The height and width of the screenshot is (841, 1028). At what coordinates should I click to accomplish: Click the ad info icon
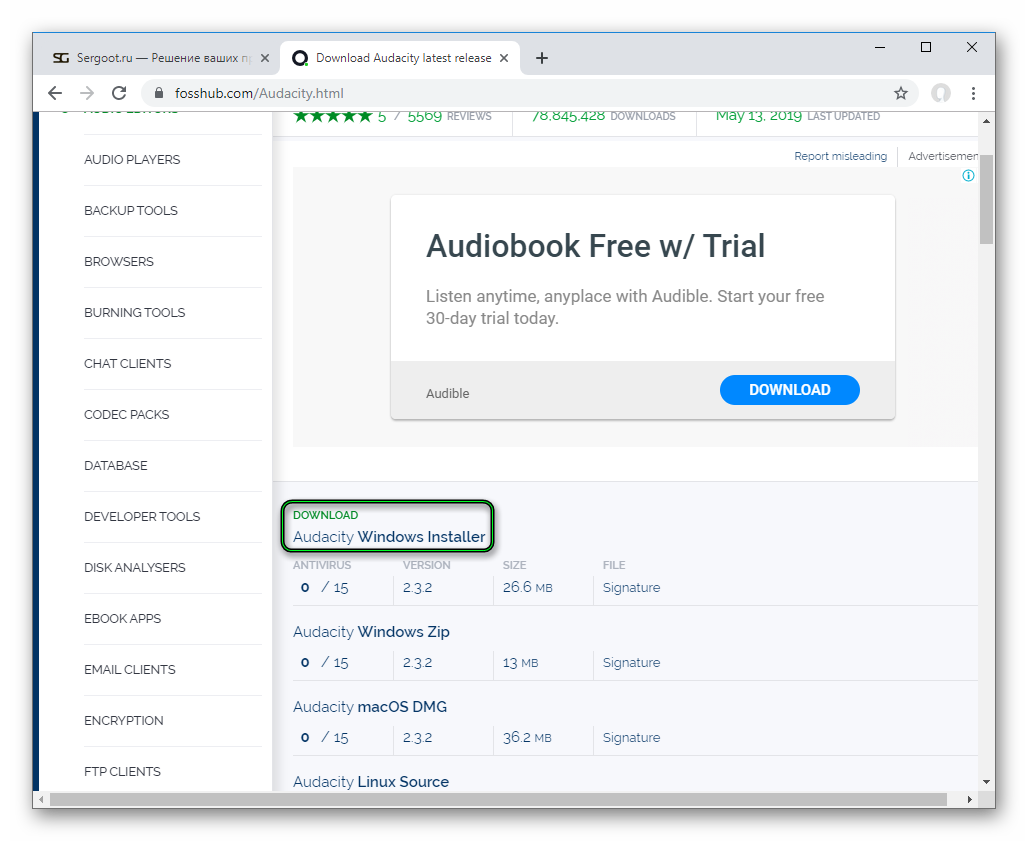coord(967,176)
